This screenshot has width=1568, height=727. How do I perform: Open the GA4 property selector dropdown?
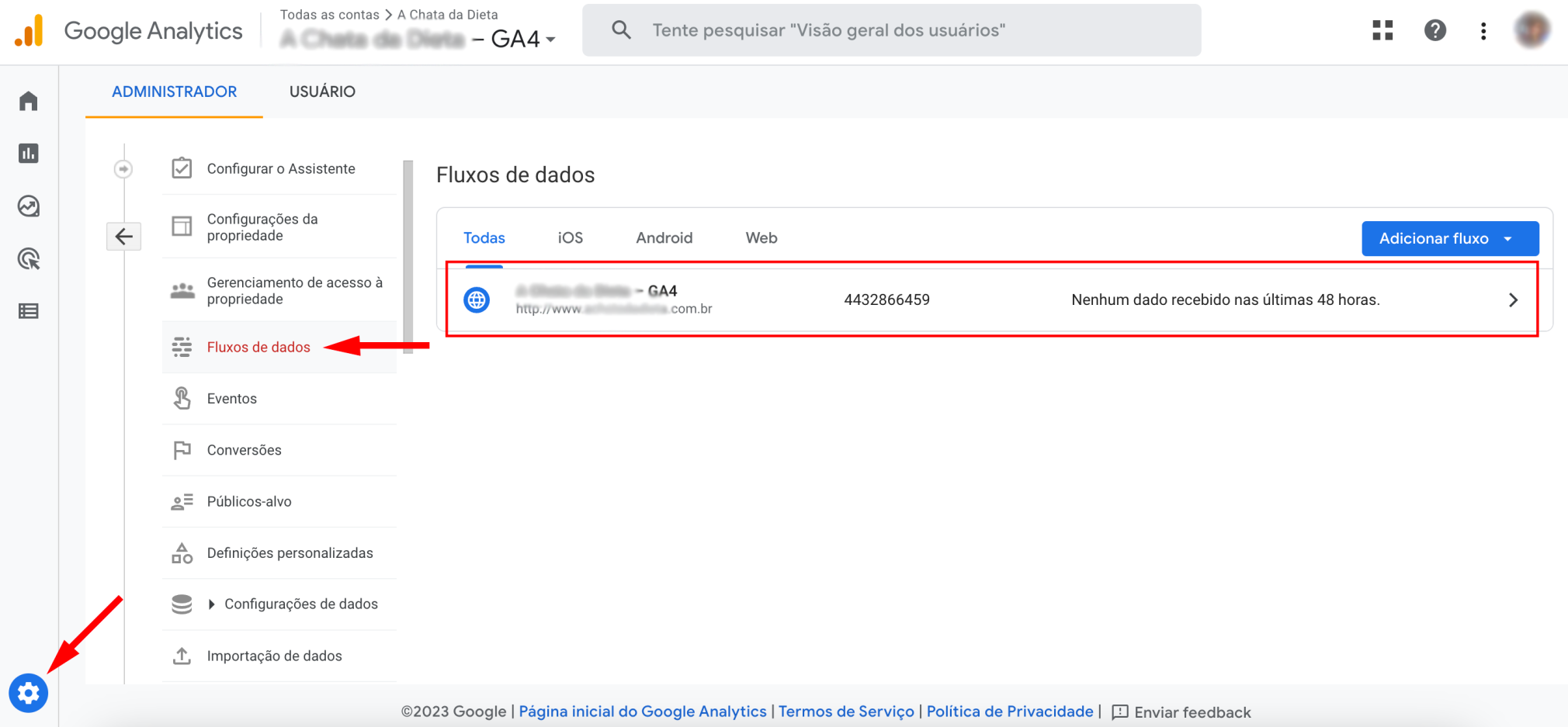(x=550, y=39)
